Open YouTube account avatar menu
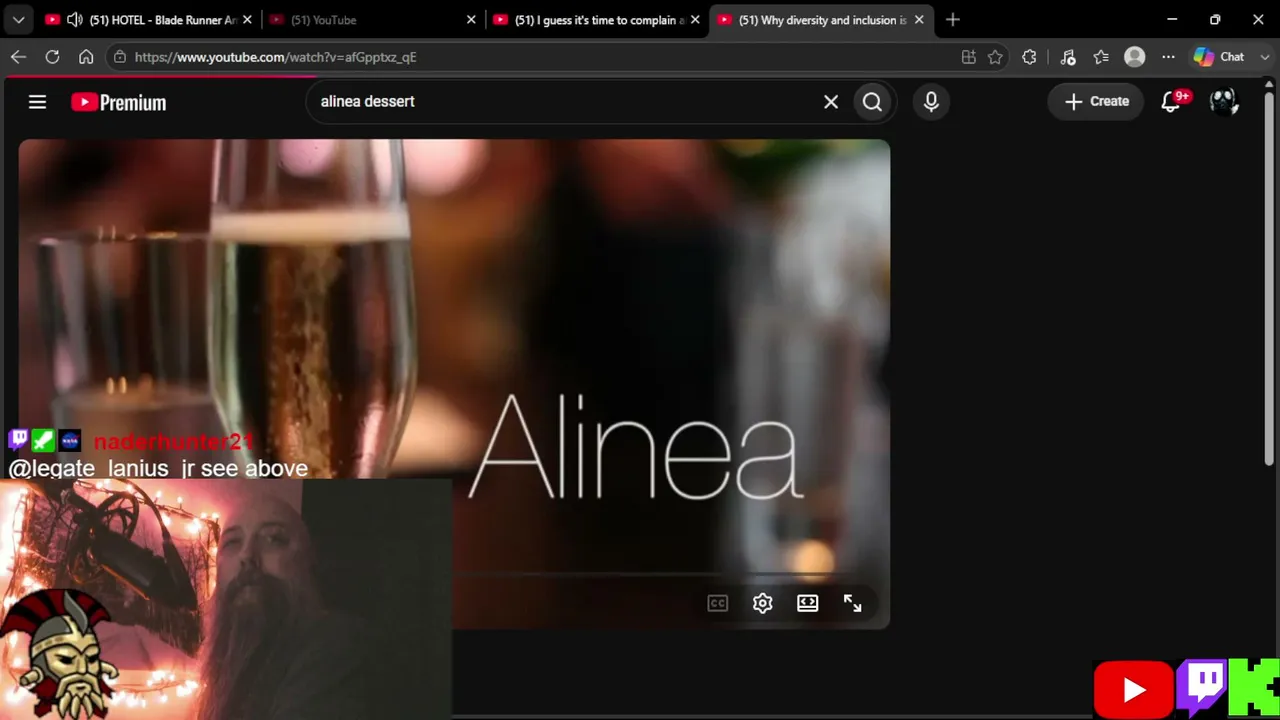Screen dimensions: 1280x720 coord(1224,101)
